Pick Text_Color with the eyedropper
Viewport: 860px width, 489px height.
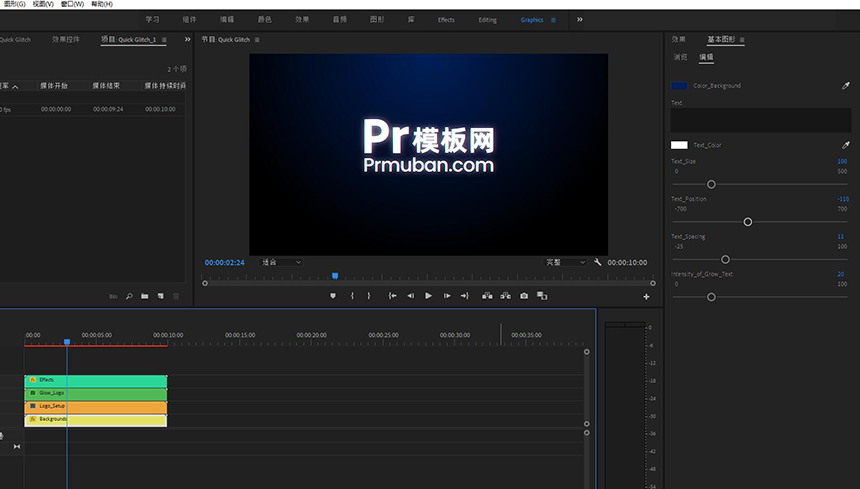coord(846,145)
